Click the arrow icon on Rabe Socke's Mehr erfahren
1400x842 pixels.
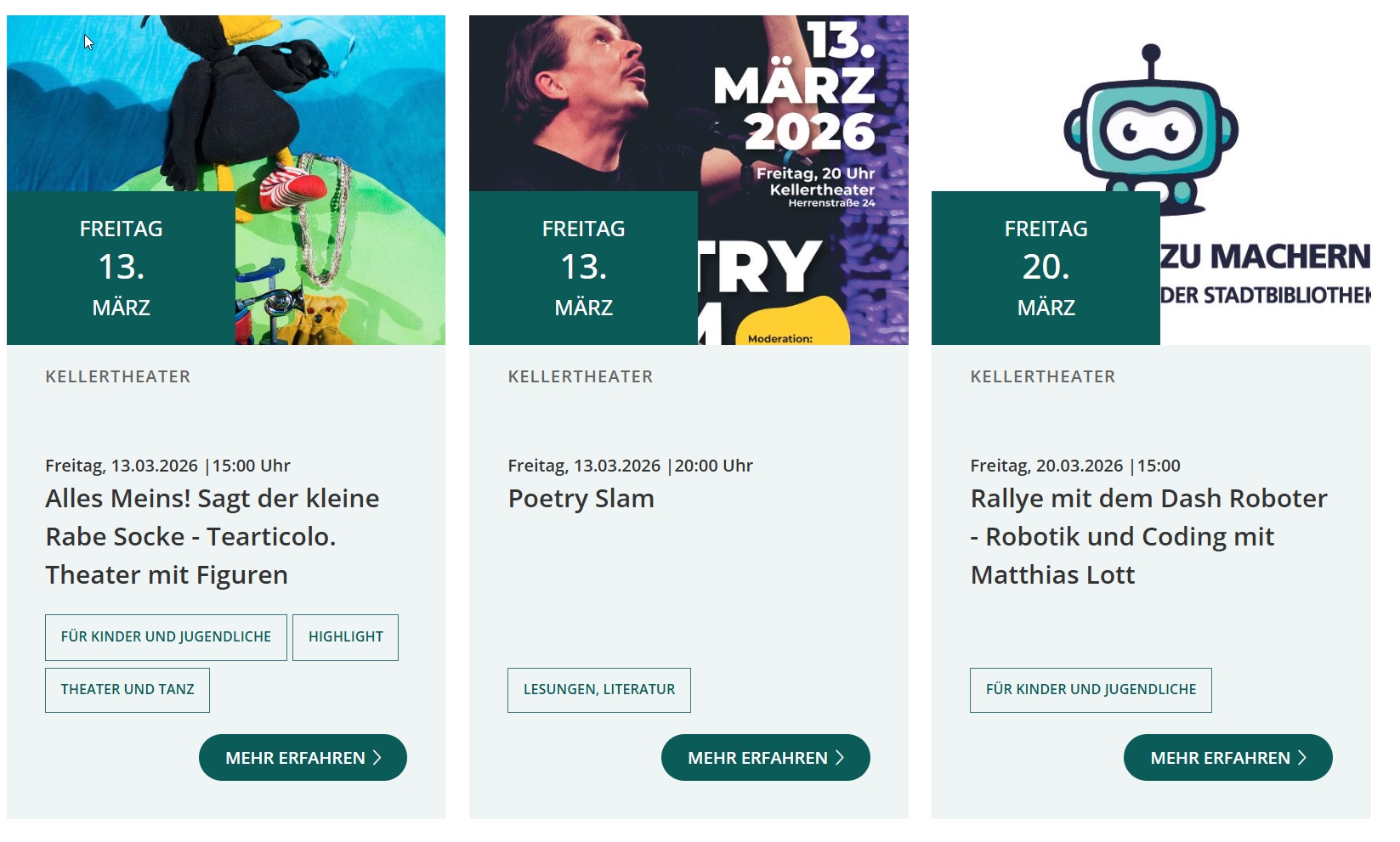377,758
